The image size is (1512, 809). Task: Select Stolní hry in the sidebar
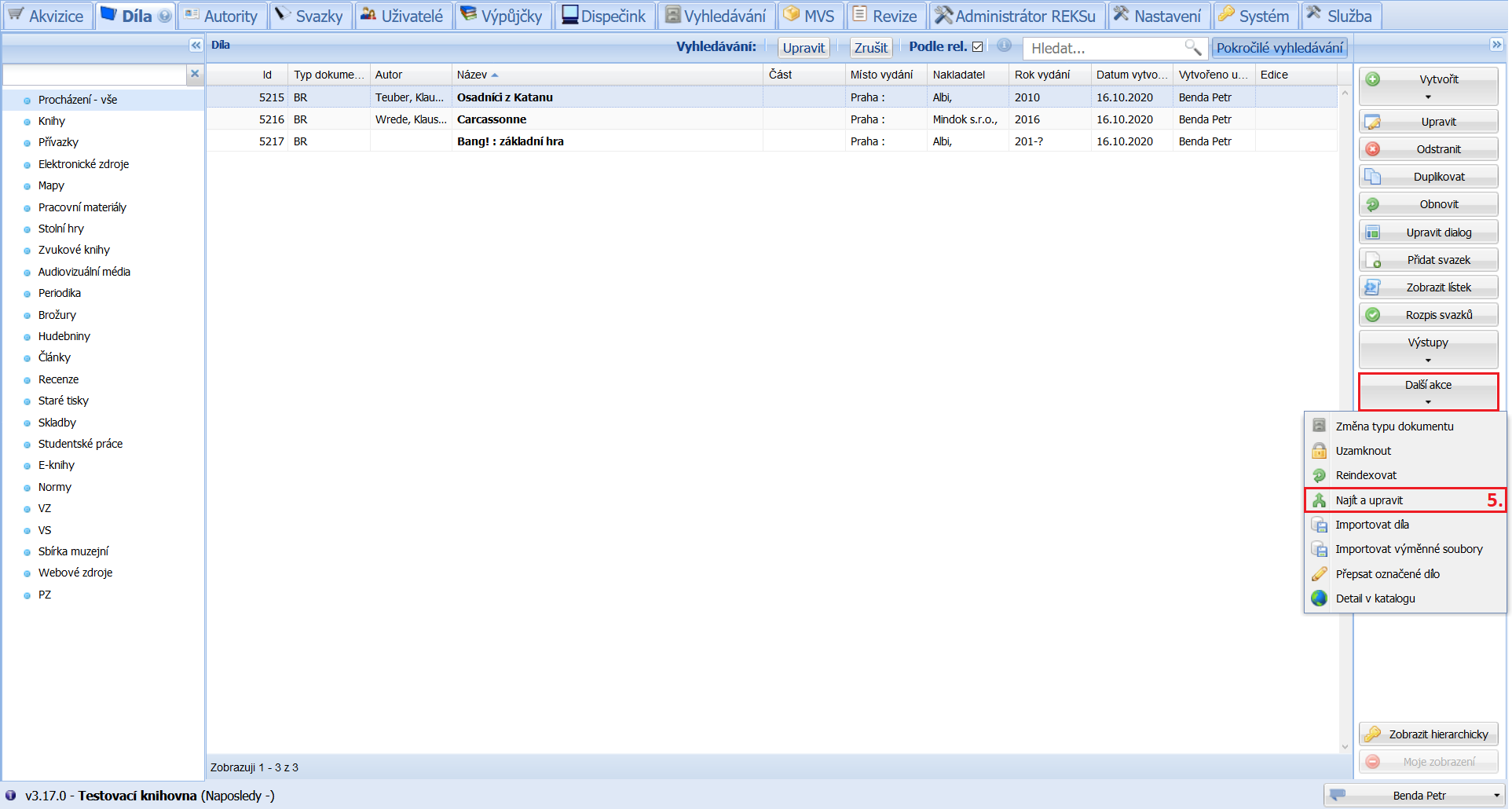(61, 229)
